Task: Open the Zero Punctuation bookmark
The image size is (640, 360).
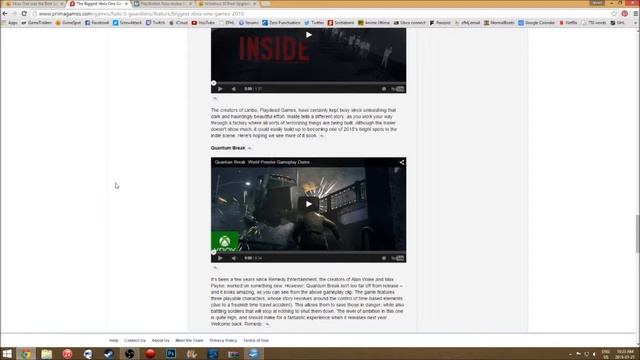Action: (281, 23)
